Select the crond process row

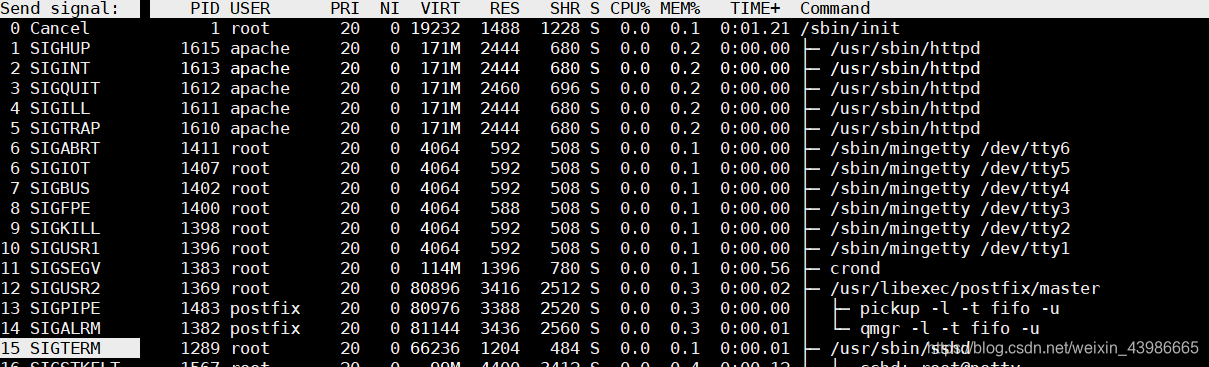(x=679, y=268)
